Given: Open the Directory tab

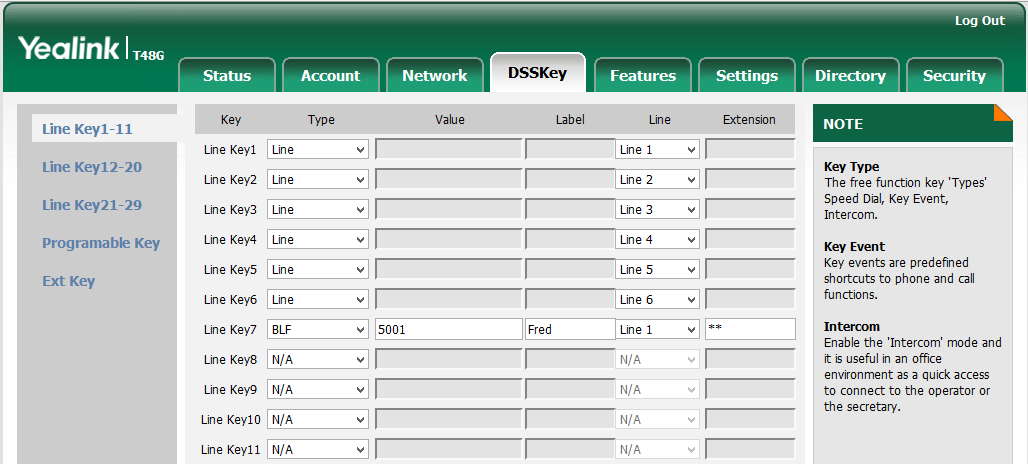Looking at the screenshot, I should 850,75.
